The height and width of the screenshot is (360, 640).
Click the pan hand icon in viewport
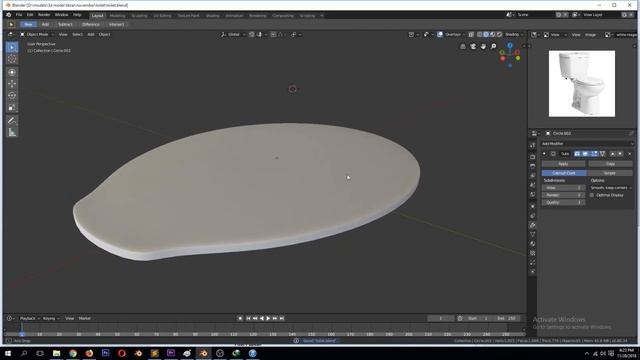(x=483, y=47)
